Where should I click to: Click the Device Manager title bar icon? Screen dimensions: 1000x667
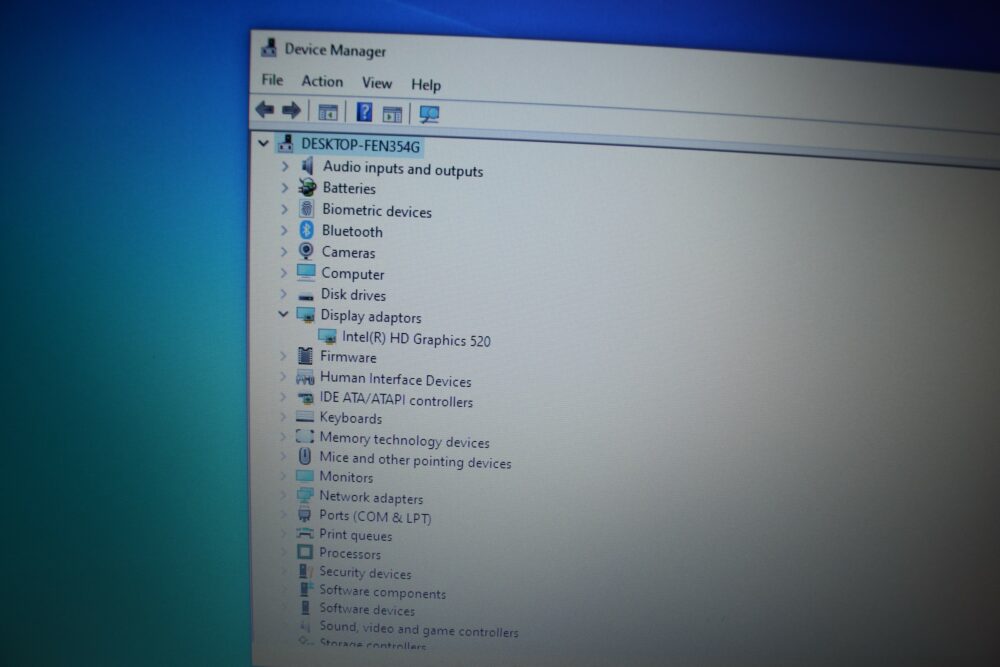[x=269, y=48]
